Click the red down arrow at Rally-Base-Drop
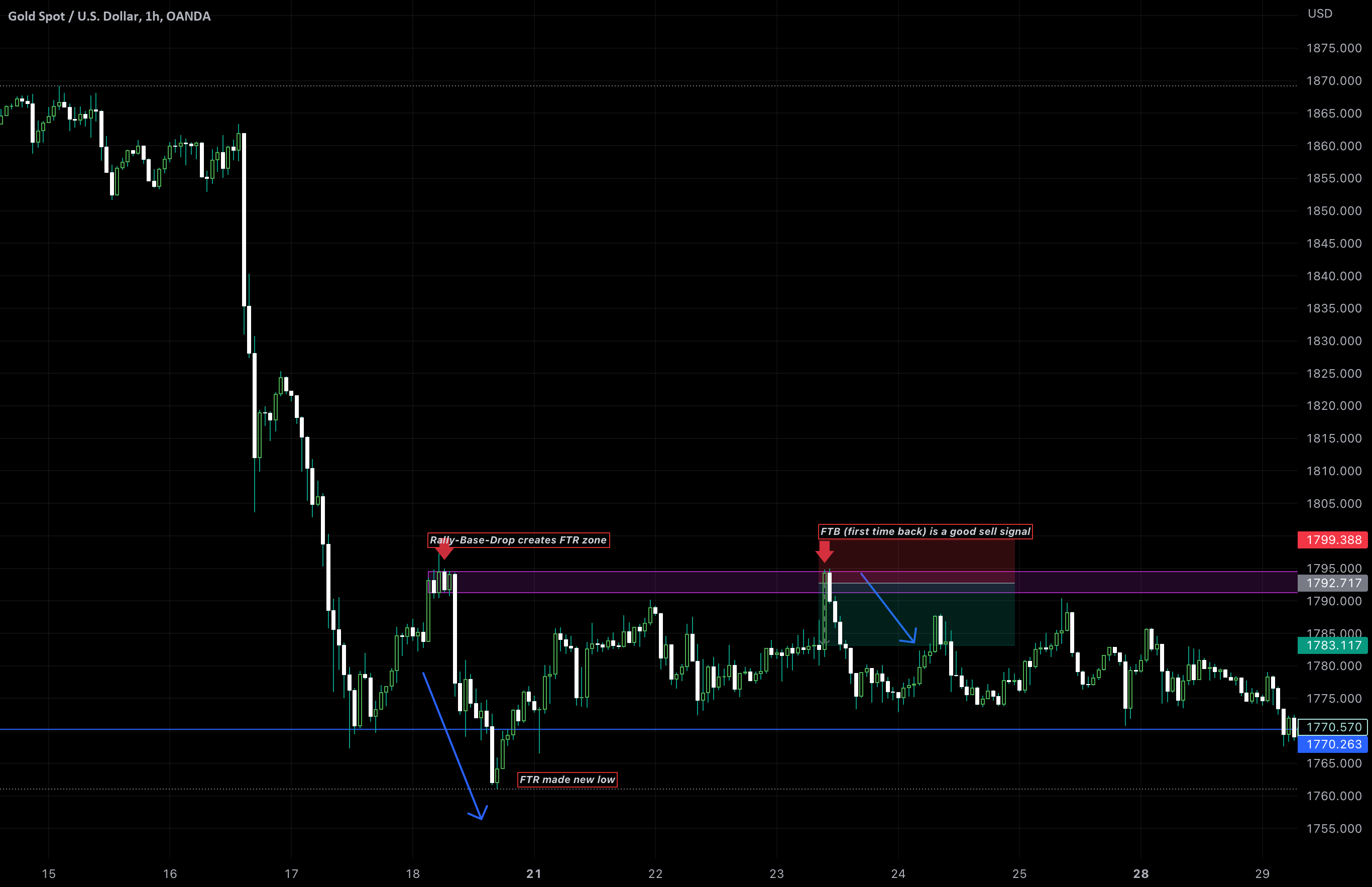Viewport: 1372px width, 887px height. tap(444, 548)
